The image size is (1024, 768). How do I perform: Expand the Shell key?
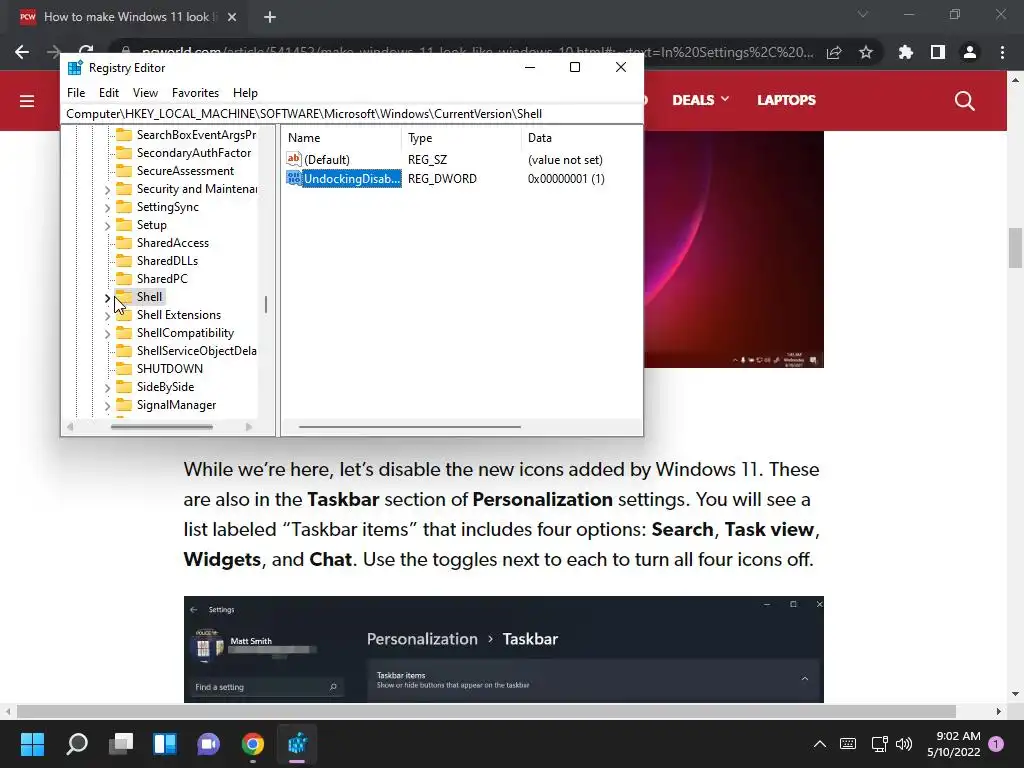[107, 298]
